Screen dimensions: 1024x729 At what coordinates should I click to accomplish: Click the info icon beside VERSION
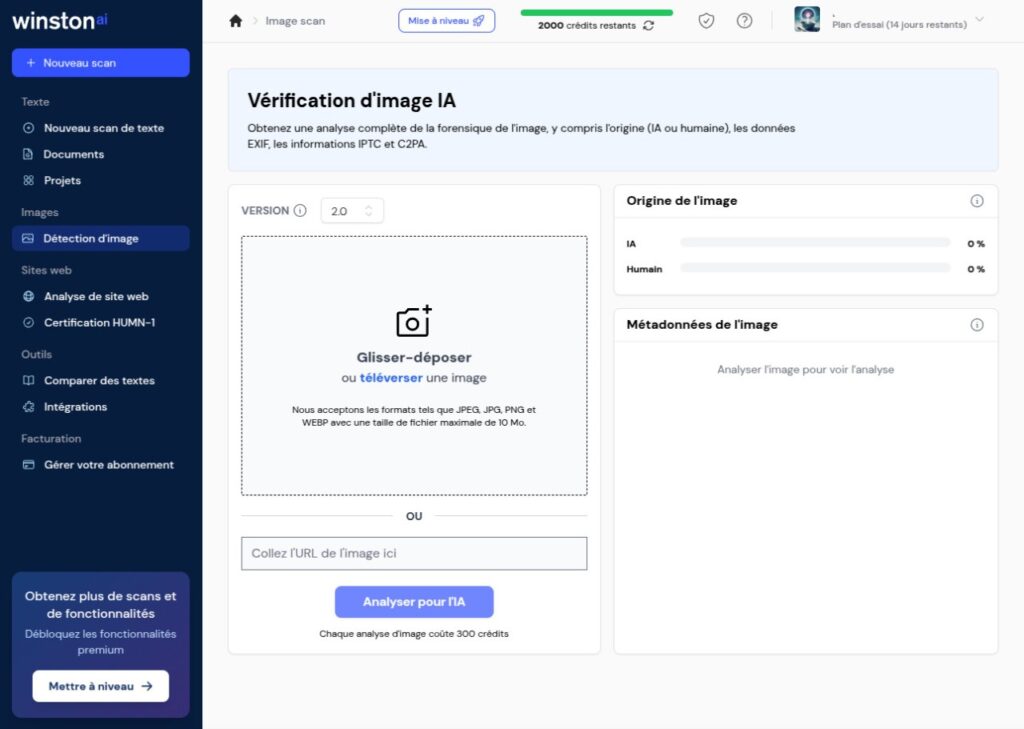pyautogui.click(x=299, y=211)
